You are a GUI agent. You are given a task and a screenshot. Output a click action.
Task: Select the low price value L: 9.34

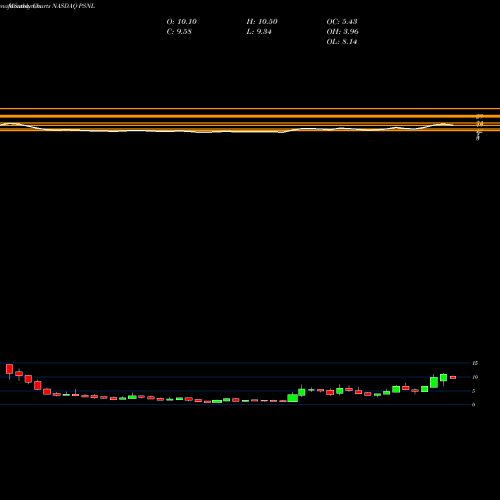click(259, 32)
